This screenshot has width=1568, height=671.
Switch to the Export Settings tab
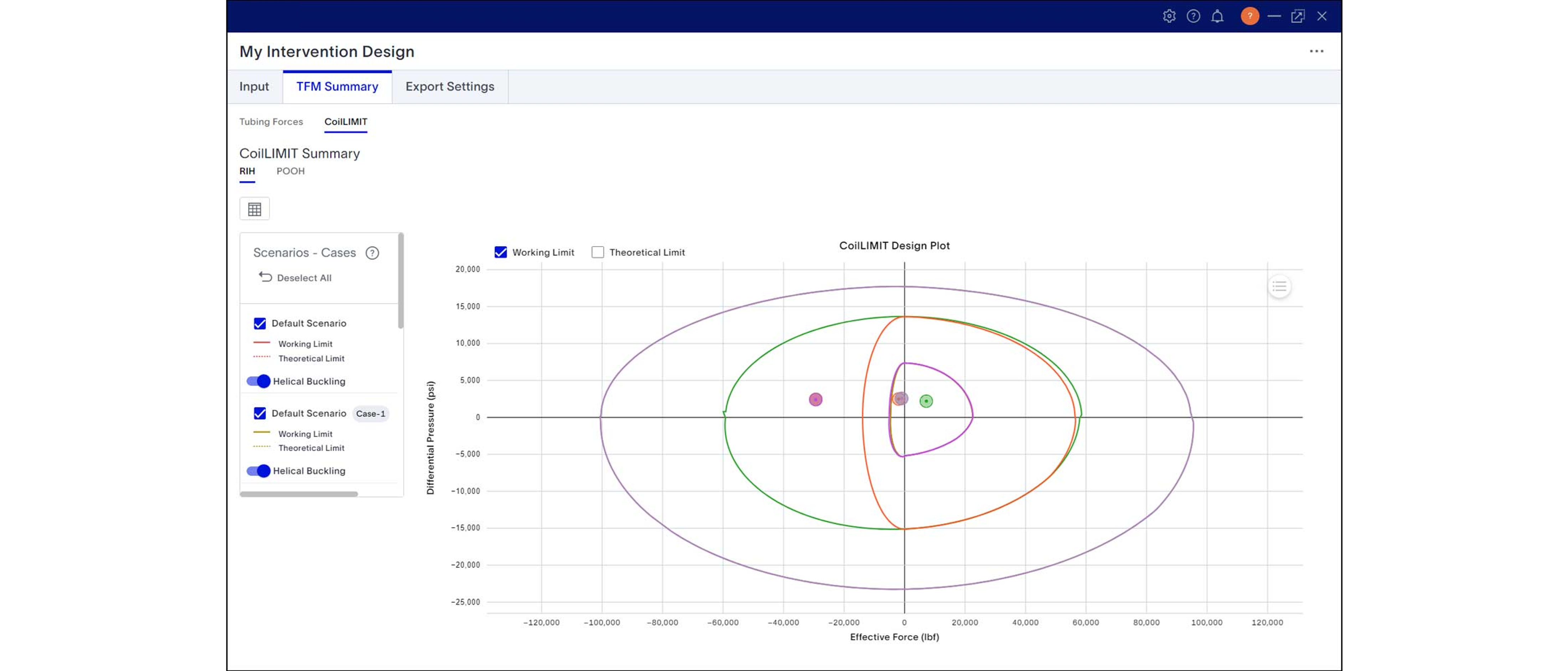pos(450,87)
